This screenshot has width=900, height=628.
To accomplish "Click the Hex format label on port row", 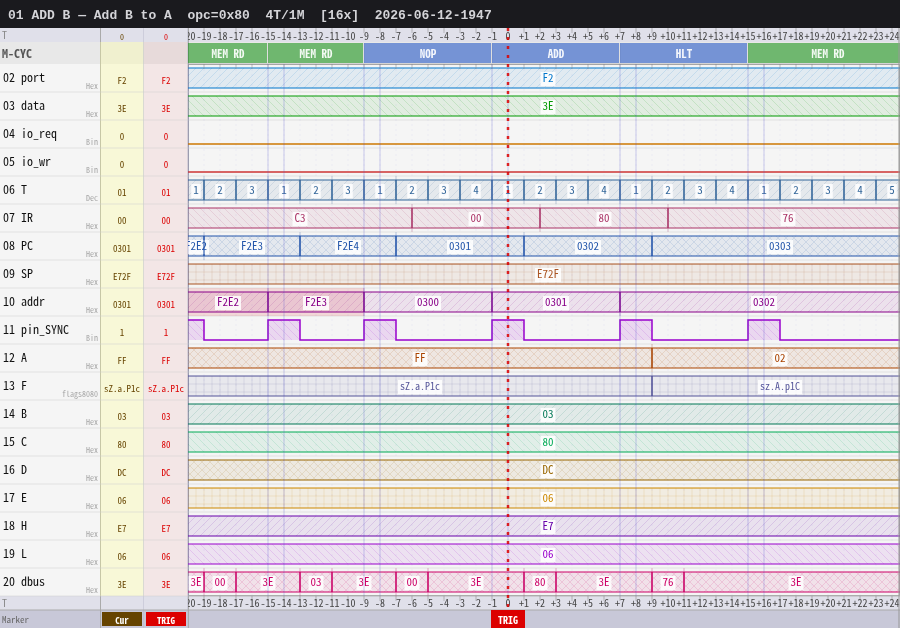I will [x=92, y=86].
